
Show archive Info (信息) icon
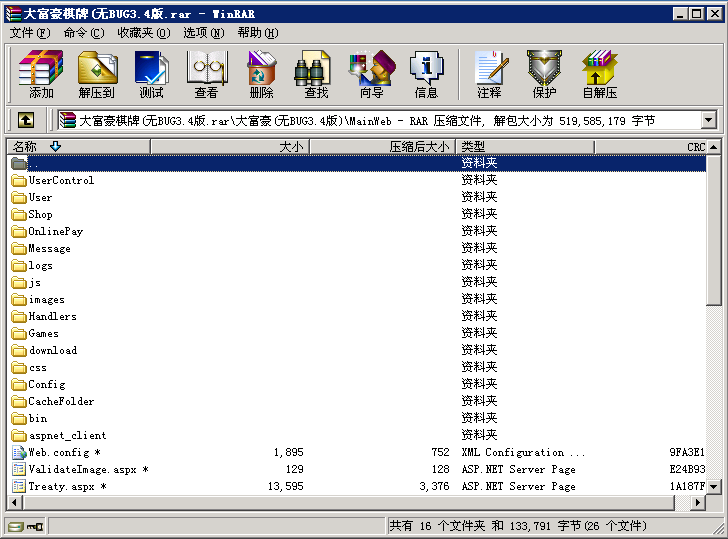(426, 74)
